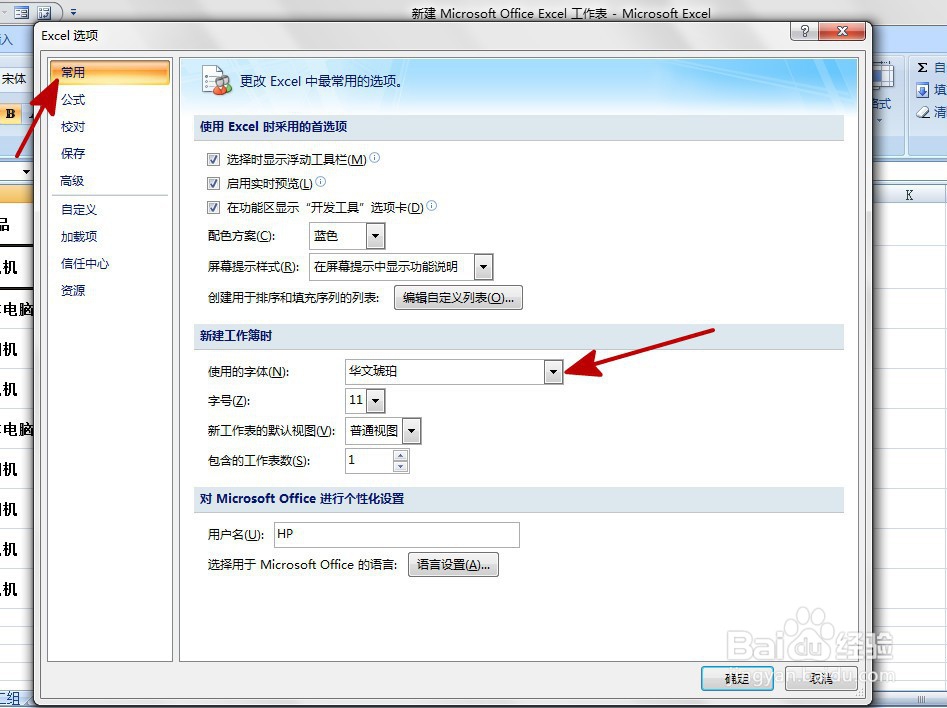Click the 确定 button to confirm
The height and width of the screenshot is (708, 947).
(x=736, y=678)
